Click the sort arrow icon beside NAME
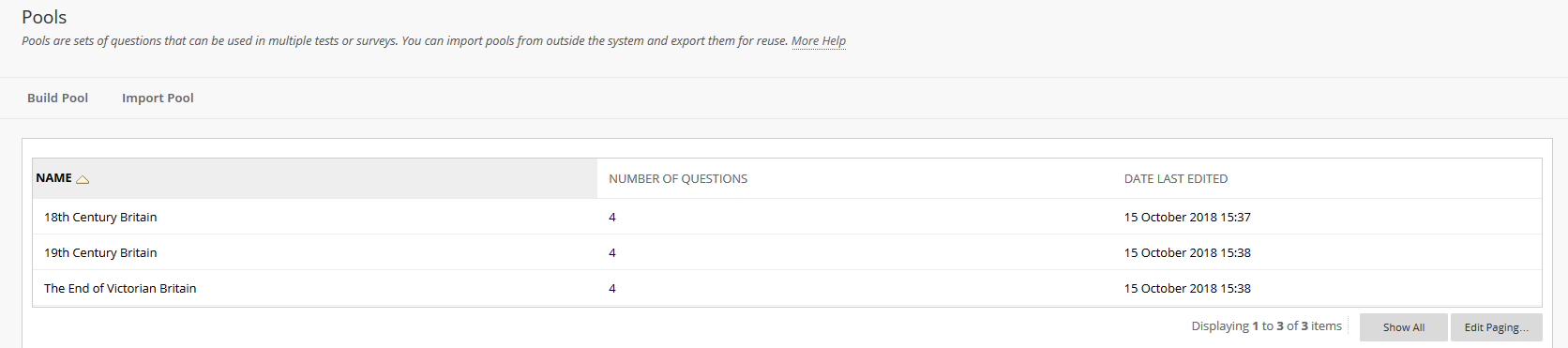Image resolution: width=1568 pixels, height=348 pixels. click(x=83, y=179)
